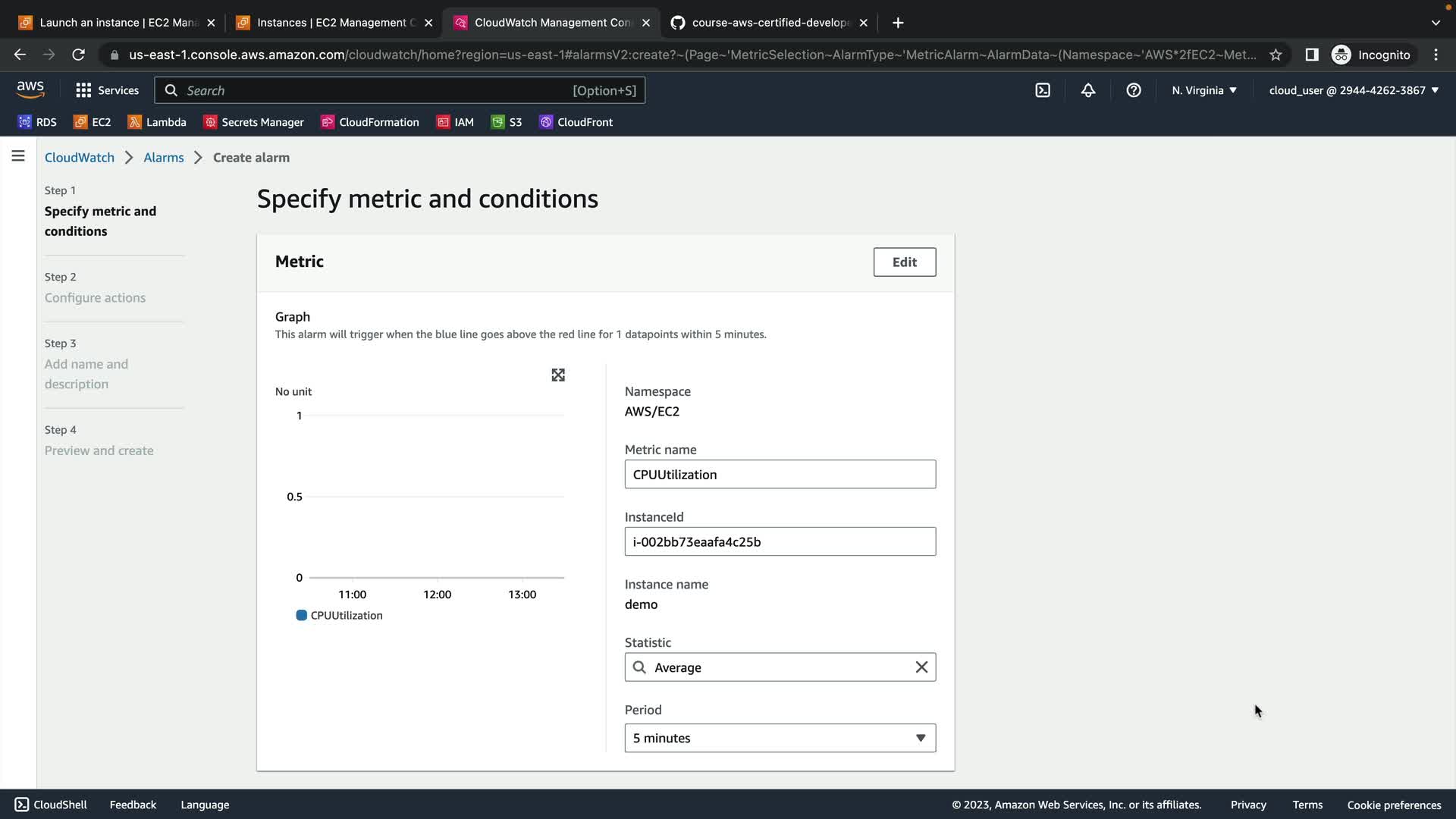
Task: Switch to the course-aws-certified-developer GitHub tab
Action: pyautogui.click(x=769, y=23)
